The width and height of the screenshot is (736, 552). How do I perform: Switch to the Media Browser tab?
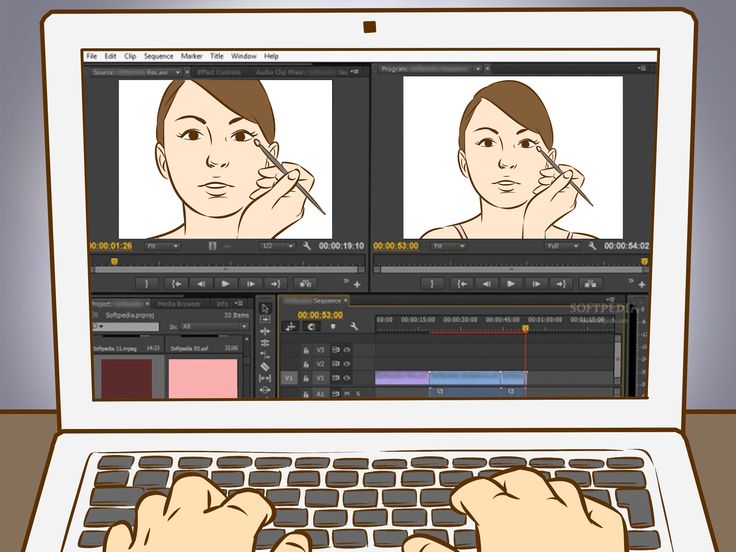click(180, 303)
